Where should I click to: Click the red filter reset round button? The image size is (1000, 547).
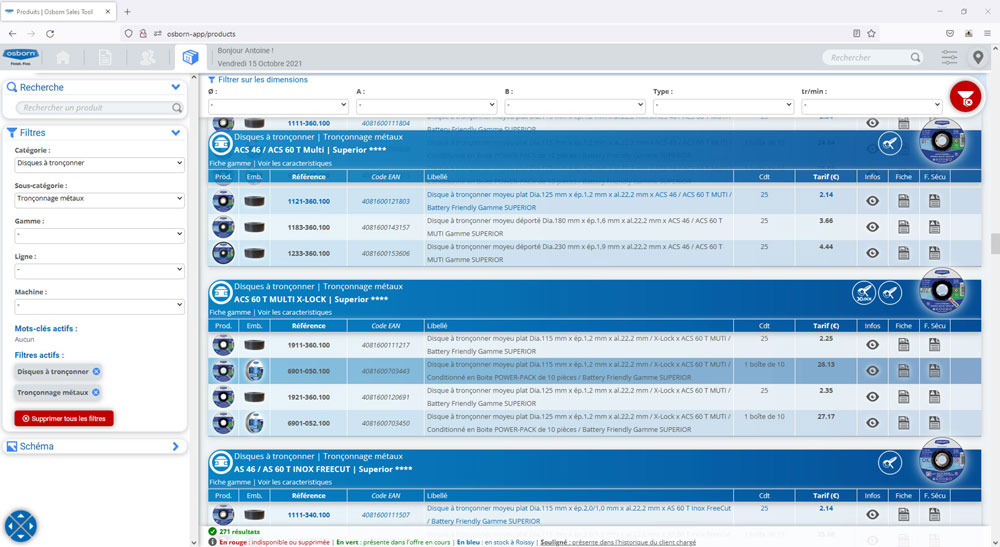click(966, 97)
